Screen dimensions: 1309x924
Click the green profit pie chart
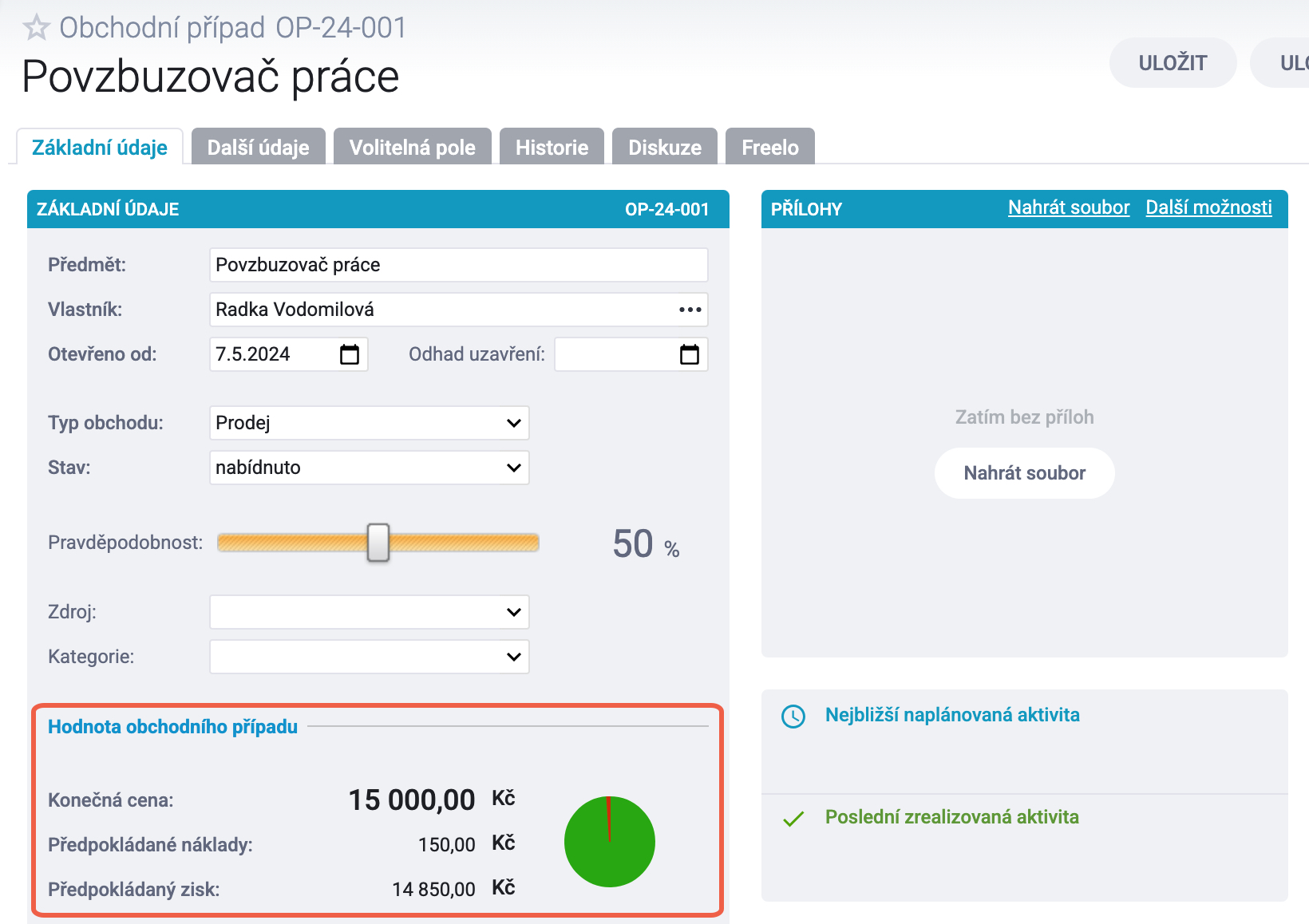click(610, 842)
